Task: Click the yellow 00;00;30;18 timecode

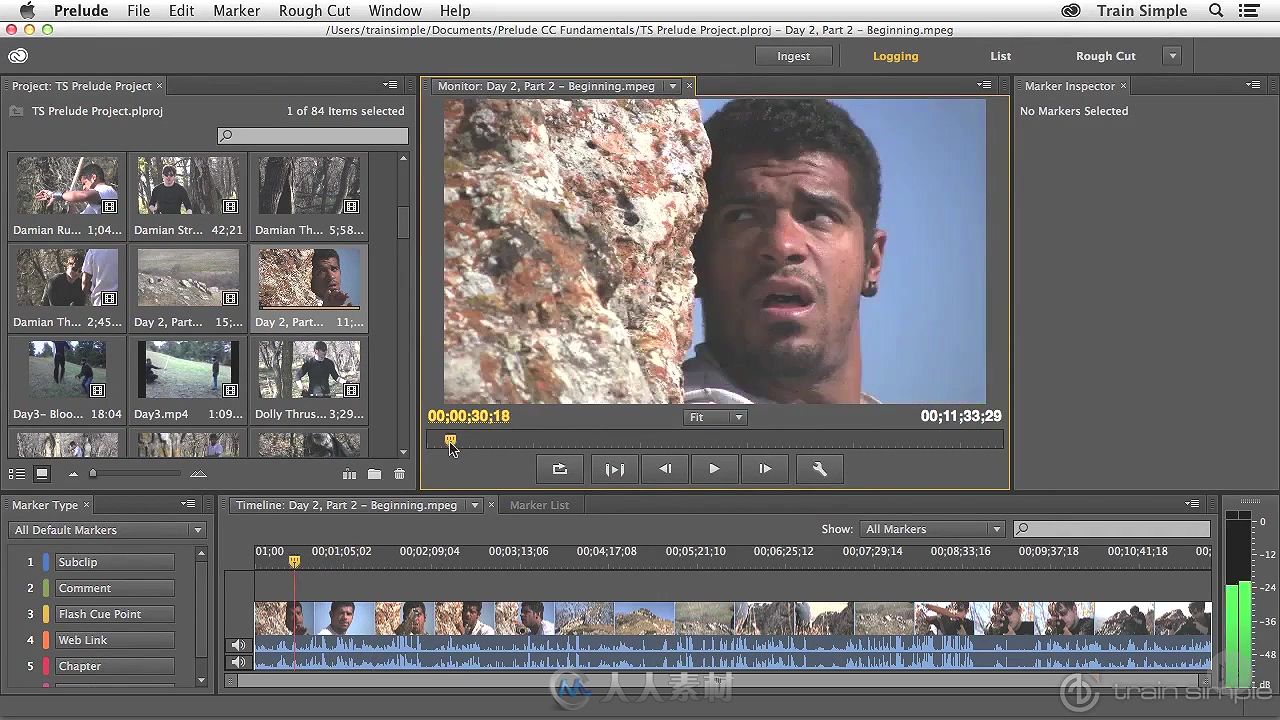Action: 469,416
